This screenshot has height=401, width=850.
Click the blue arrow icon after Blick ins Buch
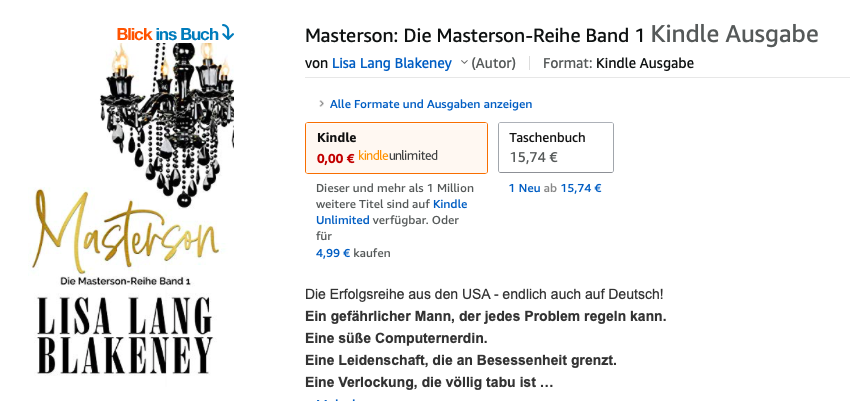pos(228,34)
